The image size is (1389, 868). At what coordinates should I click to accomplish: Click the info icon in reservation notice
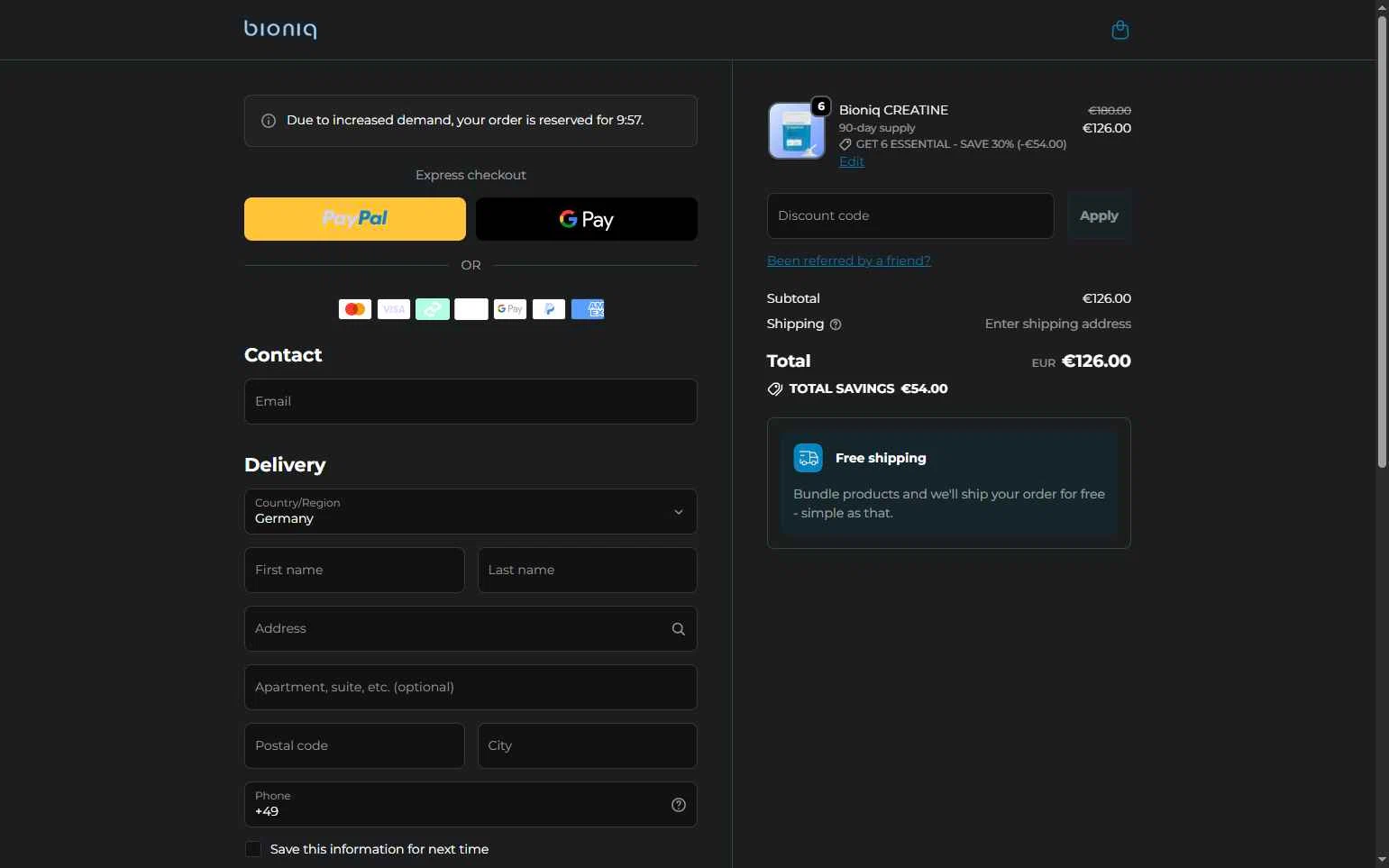tap(269, 121)
